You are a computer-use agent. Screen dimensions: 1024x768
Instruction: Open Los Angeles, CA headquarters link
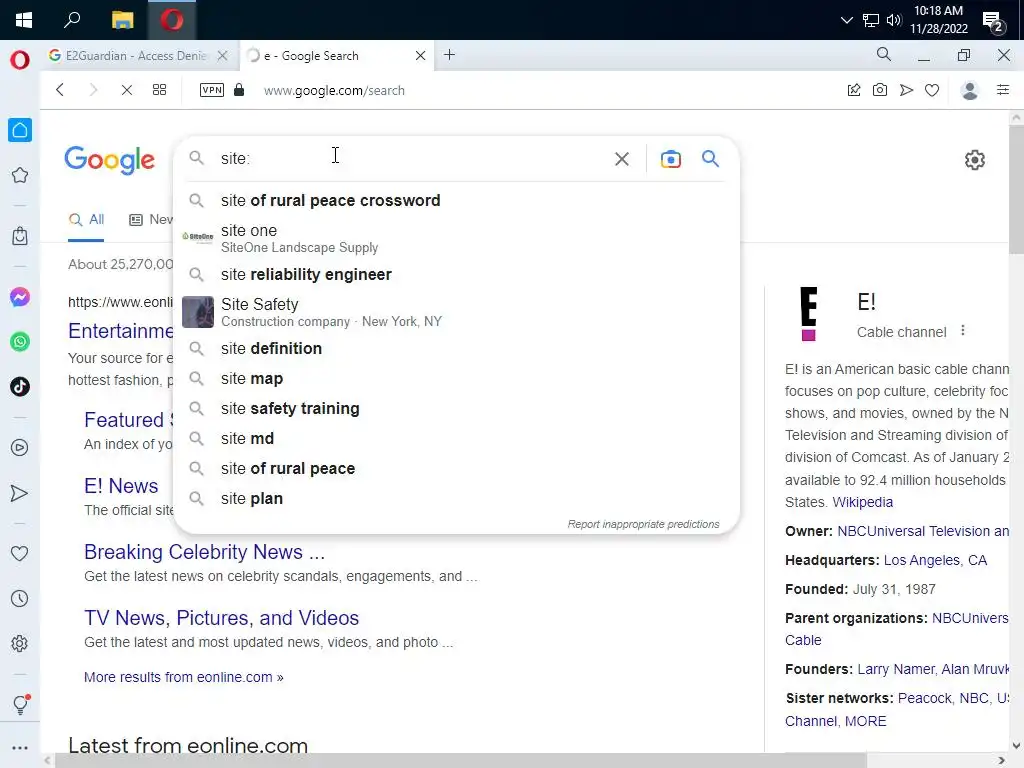pyautogui.click(x=935, y=560)
